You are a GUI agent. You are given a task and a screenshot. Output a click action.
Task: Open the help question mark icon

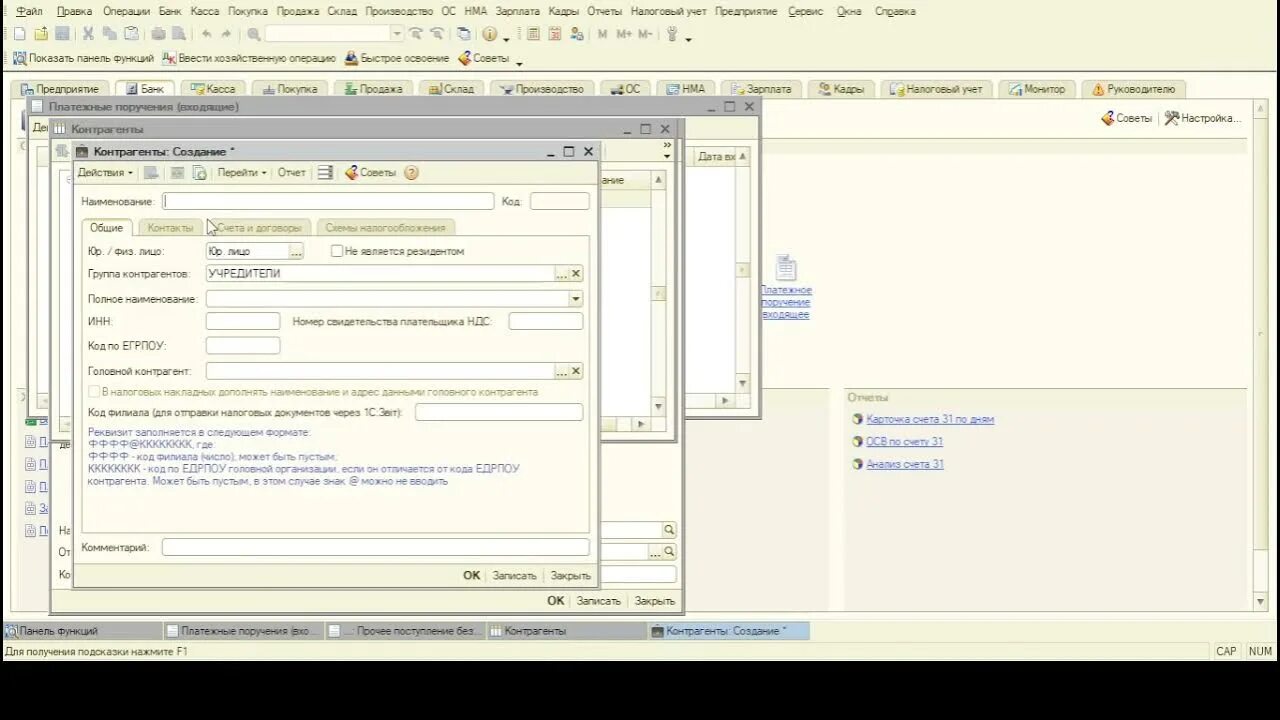coord(411,173)
